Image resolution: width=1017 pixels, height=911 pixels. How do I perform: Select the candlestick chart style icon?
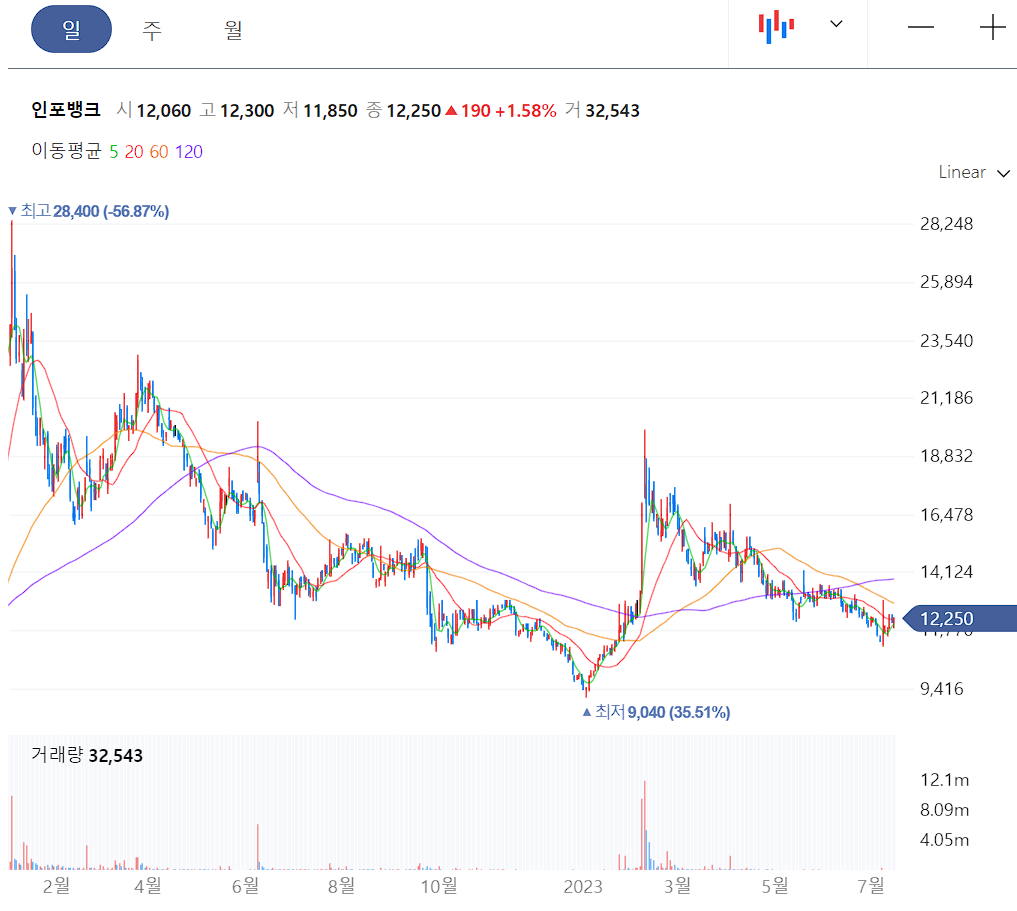click(775, 27)
